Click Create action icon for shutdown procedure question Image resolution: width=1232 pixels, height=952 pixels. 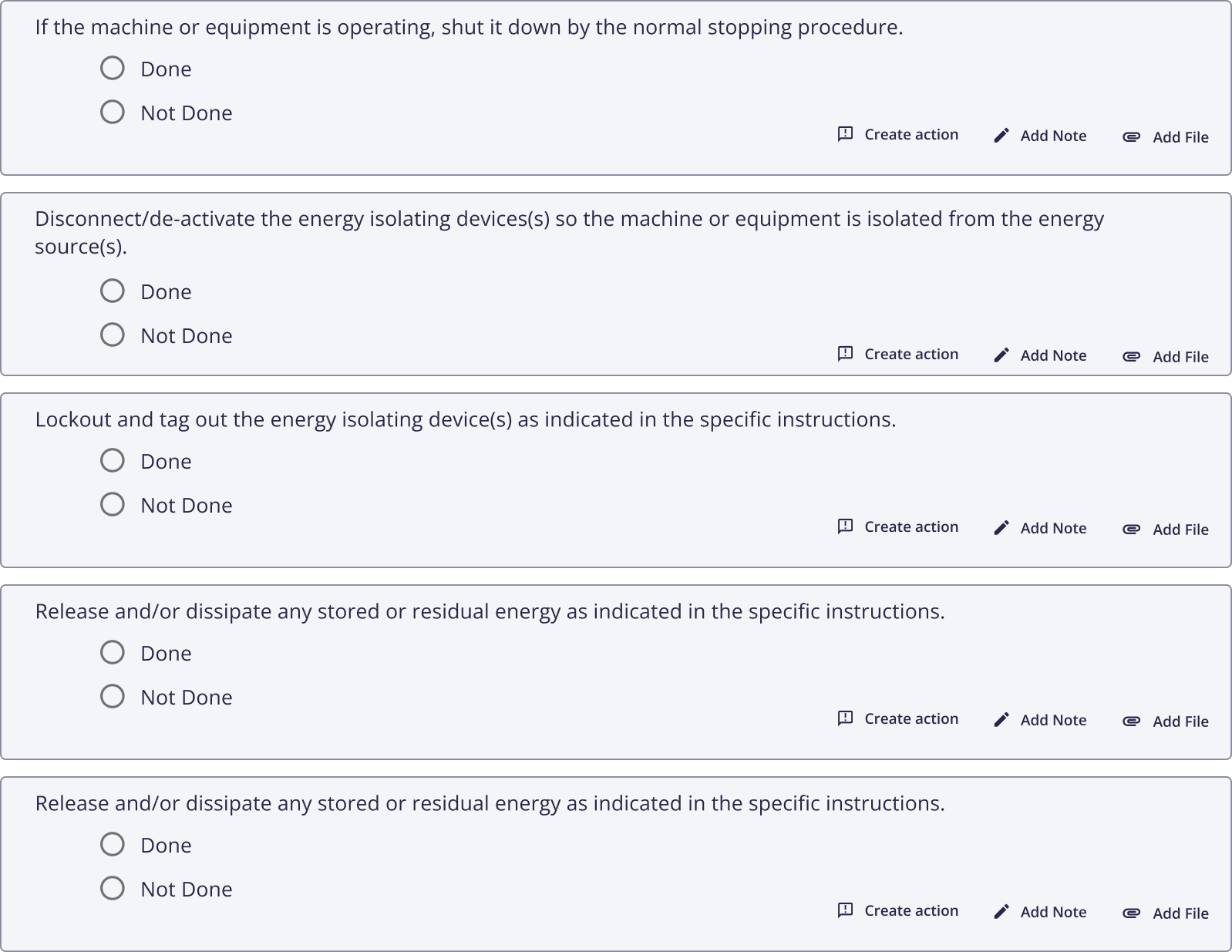click(845, 134)
